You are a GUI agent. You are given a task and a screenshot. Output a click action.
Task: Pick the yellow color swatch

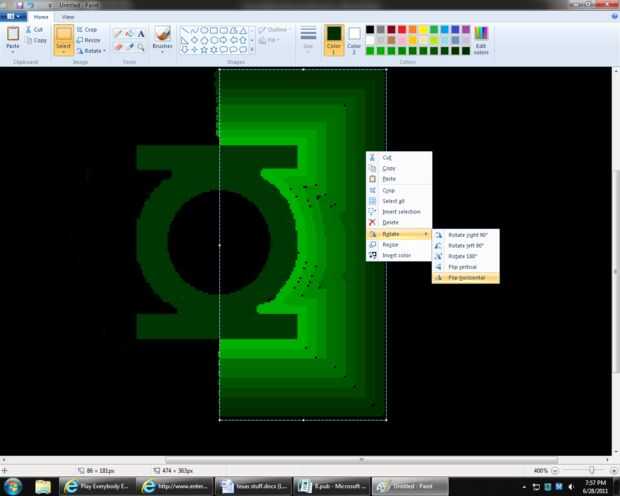tap(423, 29)
